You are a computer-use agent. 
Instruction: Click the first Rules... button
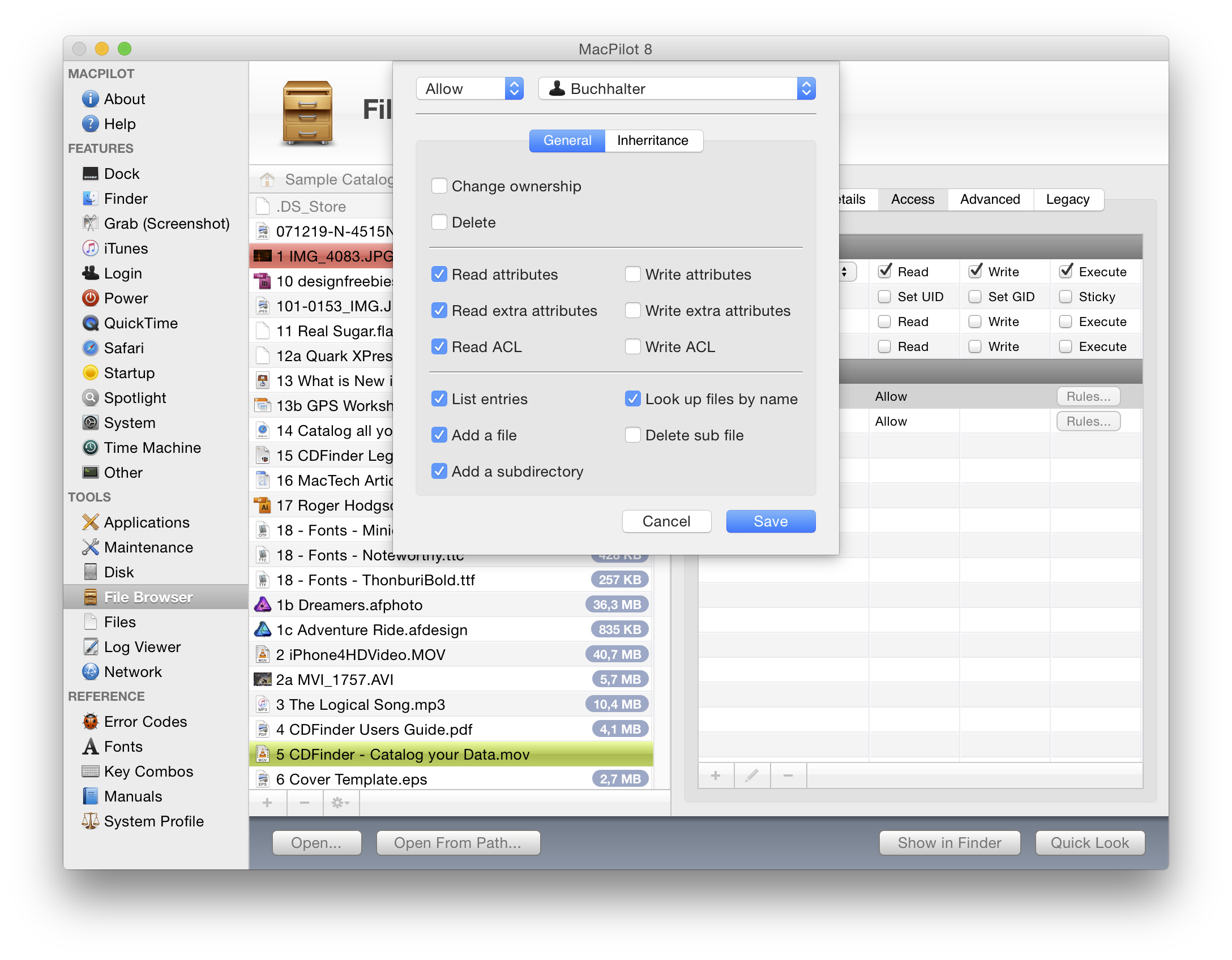point(1088,397)
